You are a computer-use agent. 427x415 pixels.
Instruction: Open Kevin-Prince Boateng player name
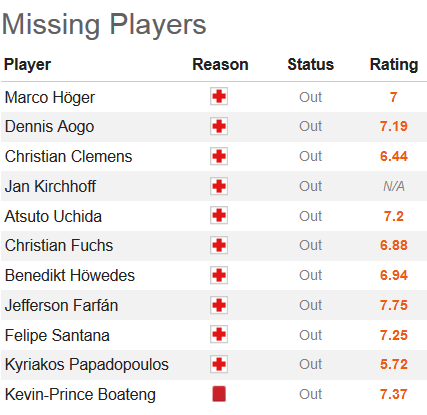(80, 395)
